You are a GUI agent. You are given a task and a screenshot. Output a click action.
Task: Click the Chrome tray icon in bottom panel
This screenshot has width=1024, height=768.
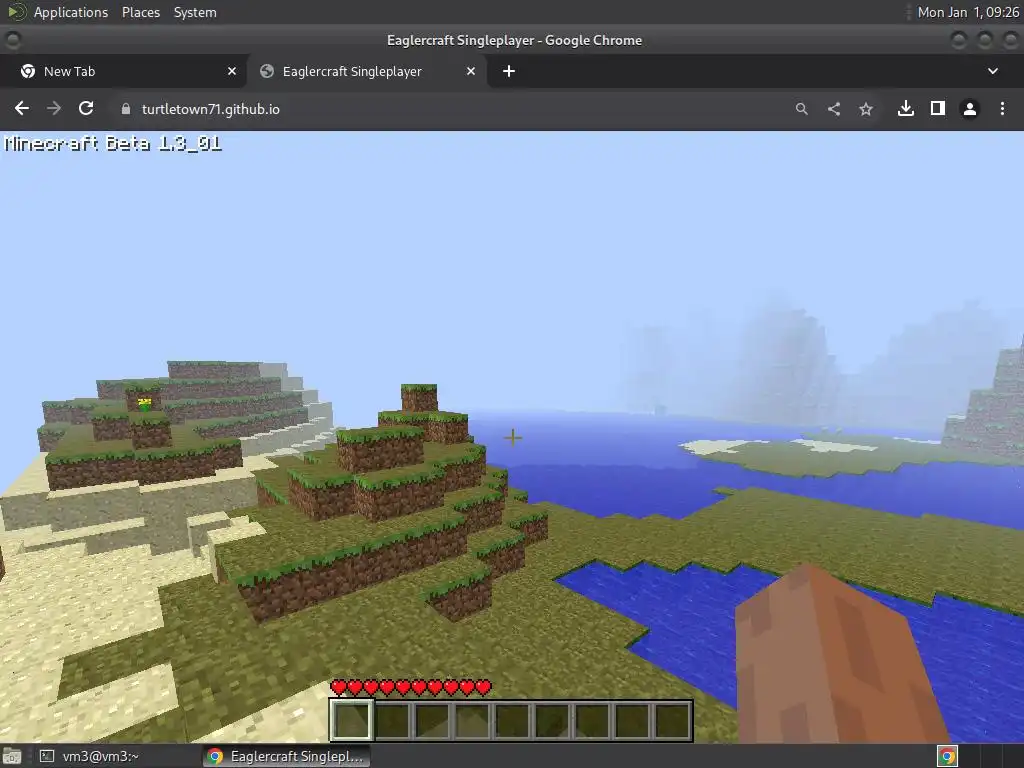click(x=947, y=756)
